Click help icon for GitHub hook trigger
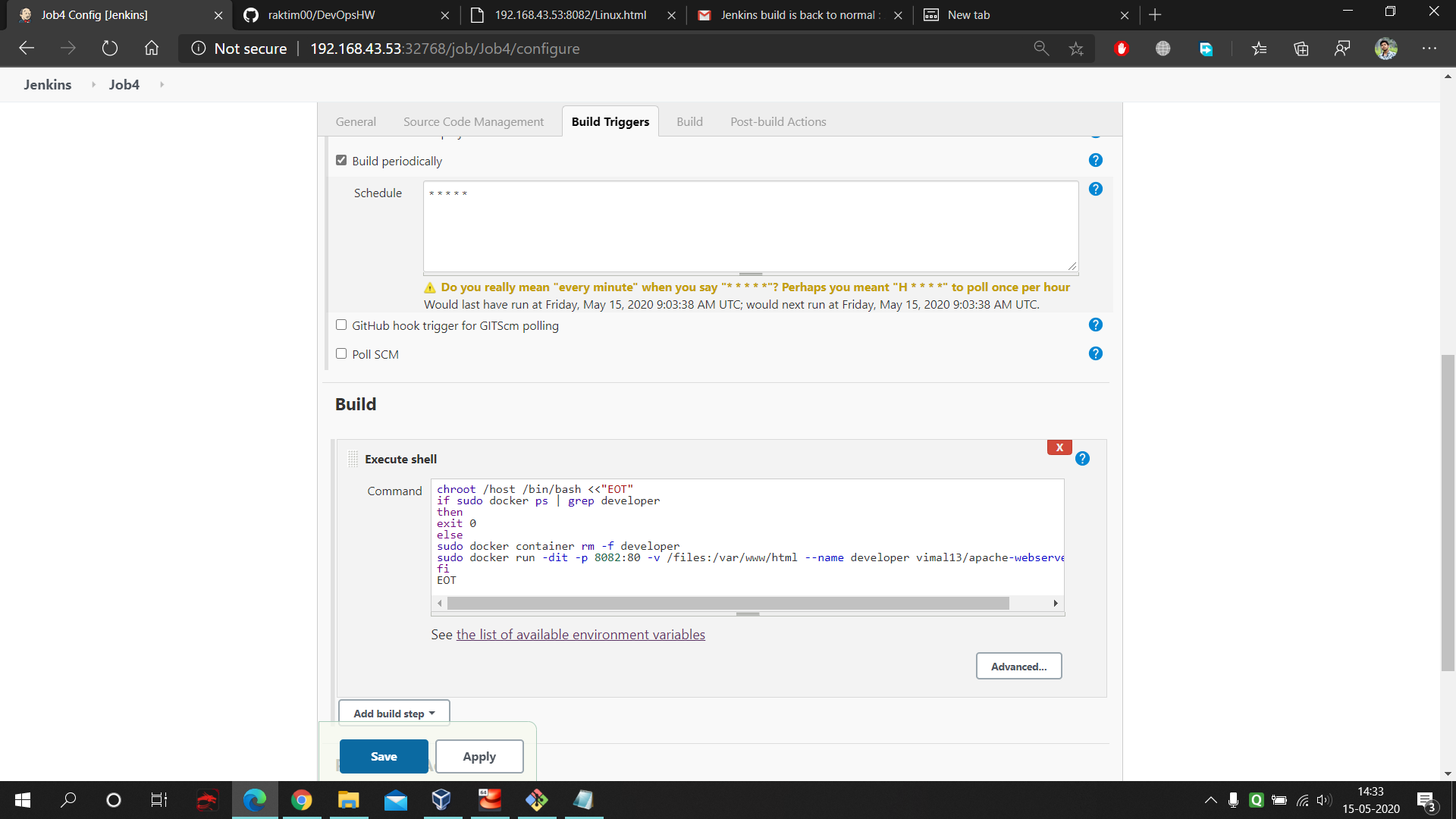 [x=1095, y=325]
